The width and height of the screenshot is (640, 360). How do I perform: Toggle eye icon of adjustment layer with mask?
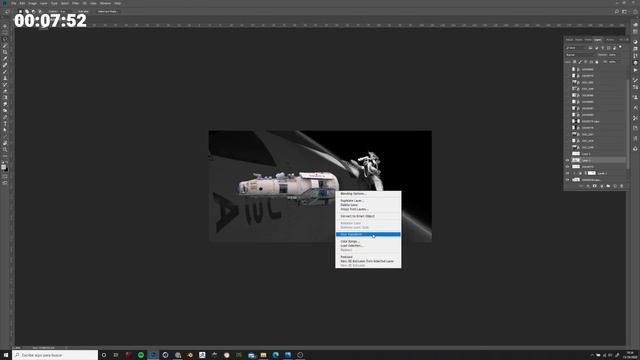click(x=567, y=173)
